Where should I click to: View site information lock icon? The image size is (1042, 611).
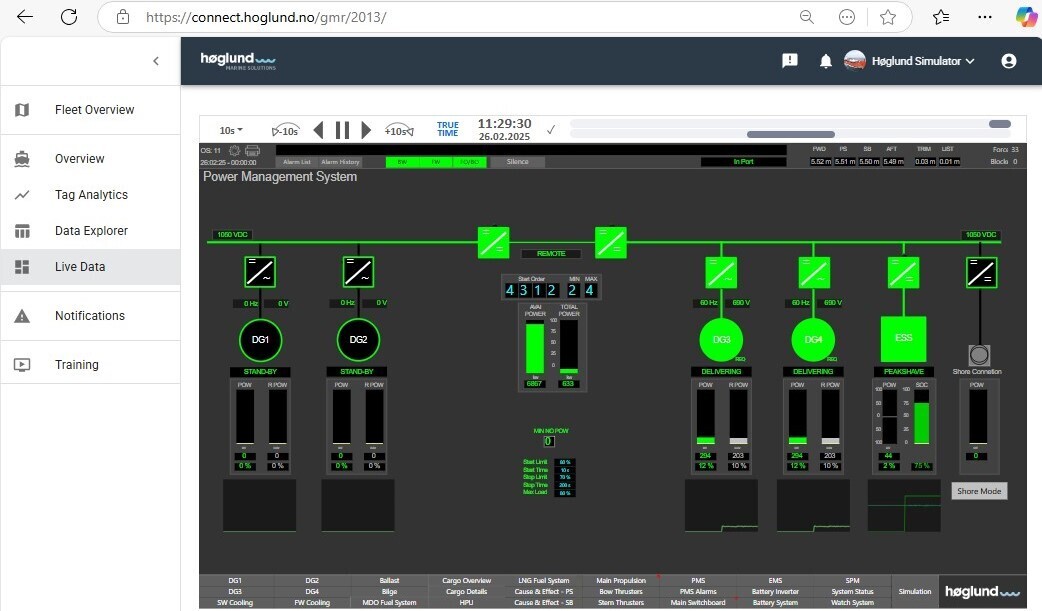click(x=123, y=17)
